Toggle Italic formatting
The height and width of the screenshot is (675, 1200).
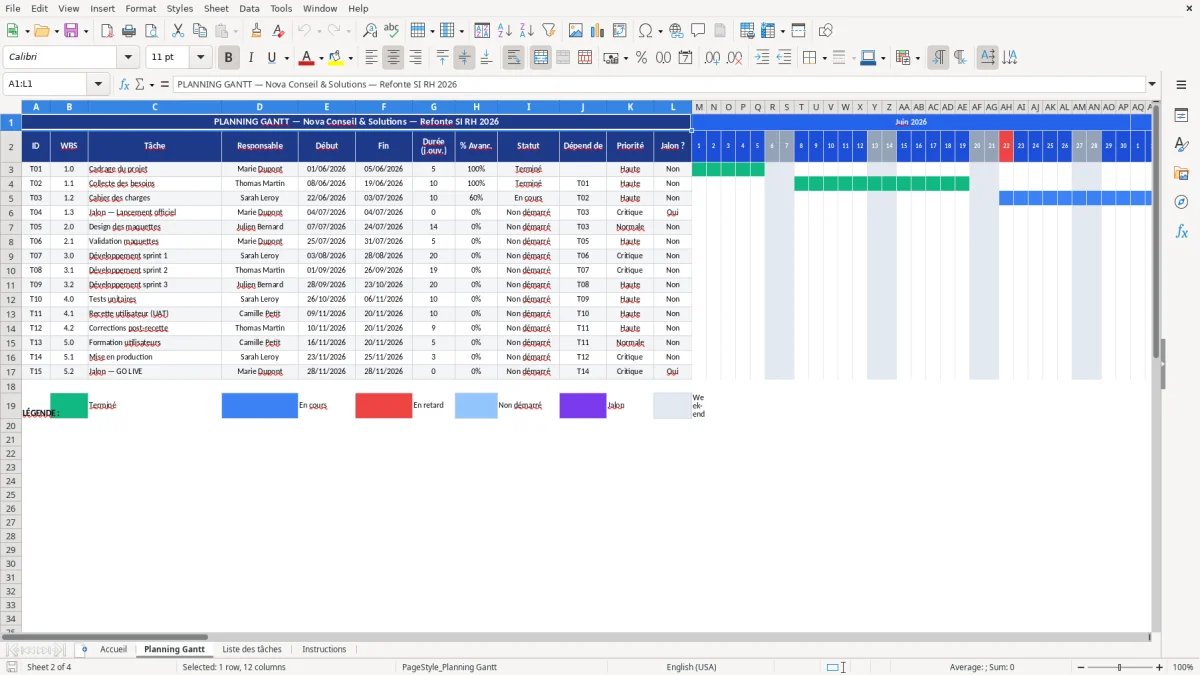click(x=251, y=58)
